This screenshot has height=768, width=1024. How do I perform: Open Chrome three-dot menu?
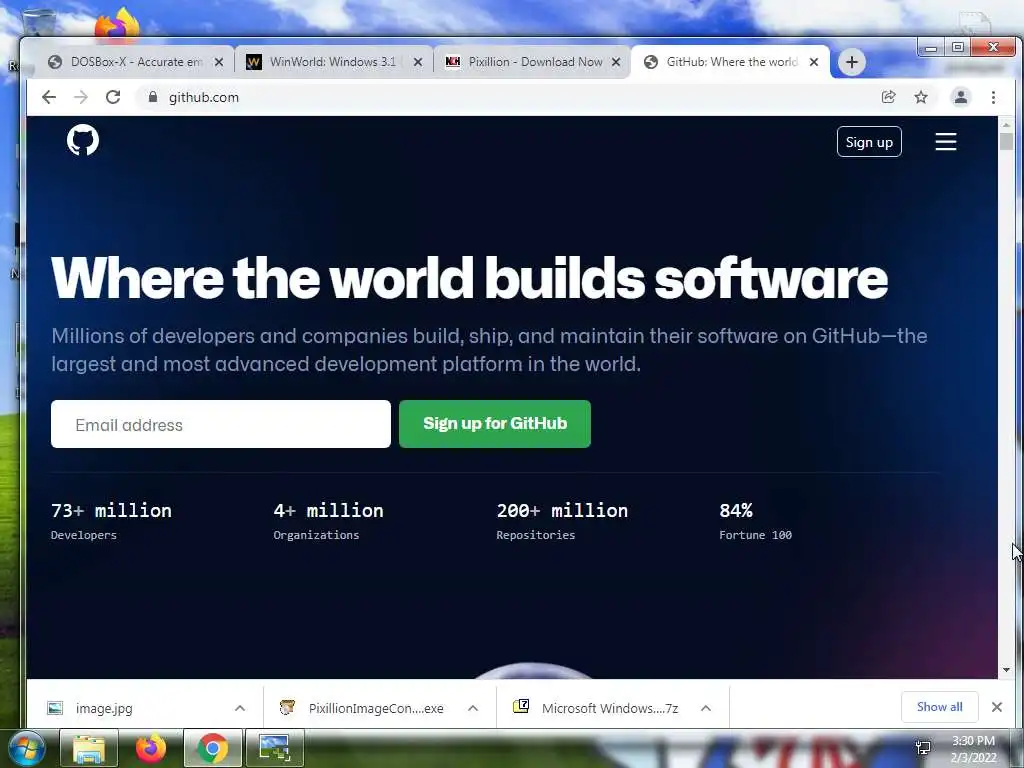coord(993,97)
